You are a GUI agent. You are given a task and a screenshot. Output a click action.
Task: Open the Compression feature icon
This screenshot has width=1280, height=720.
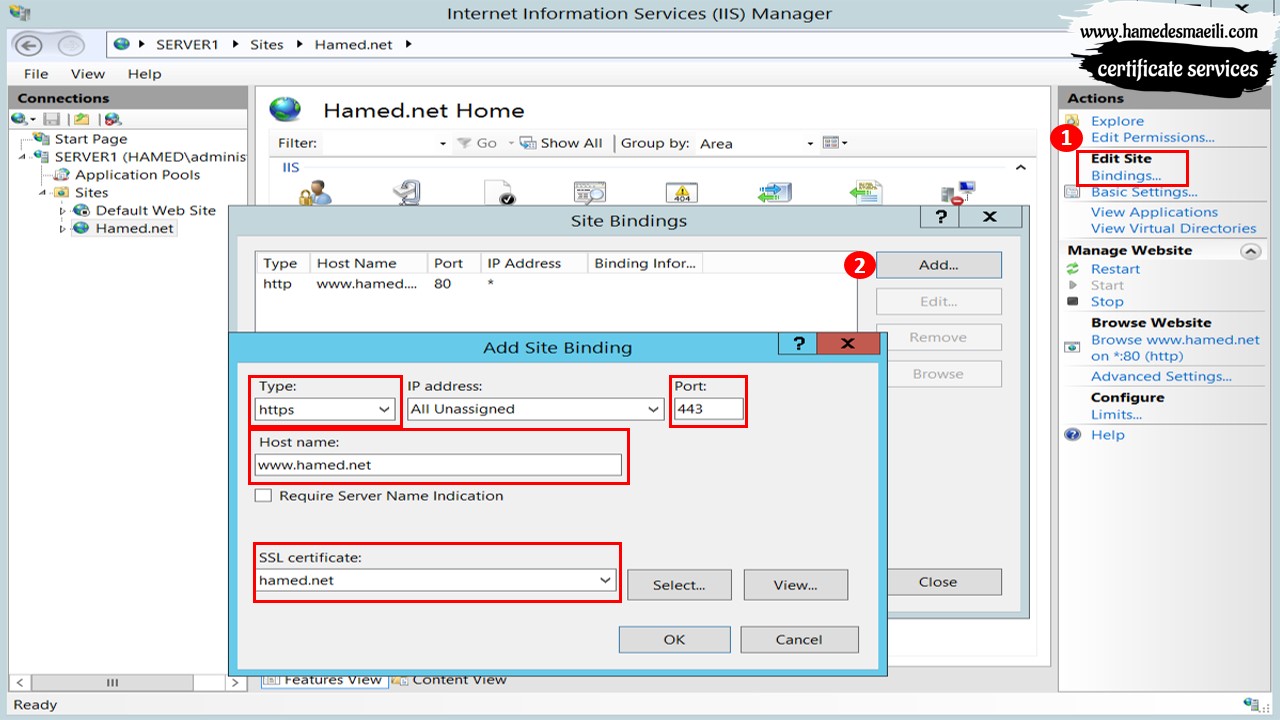[407, 193]
